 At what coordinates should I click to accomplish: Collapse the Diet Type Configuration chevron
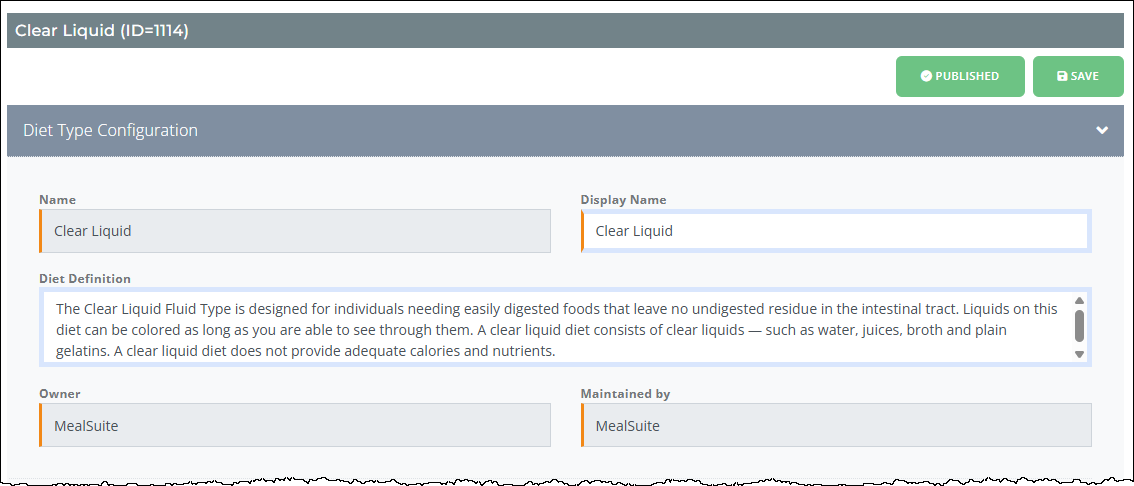click(x=1101, y=131)
